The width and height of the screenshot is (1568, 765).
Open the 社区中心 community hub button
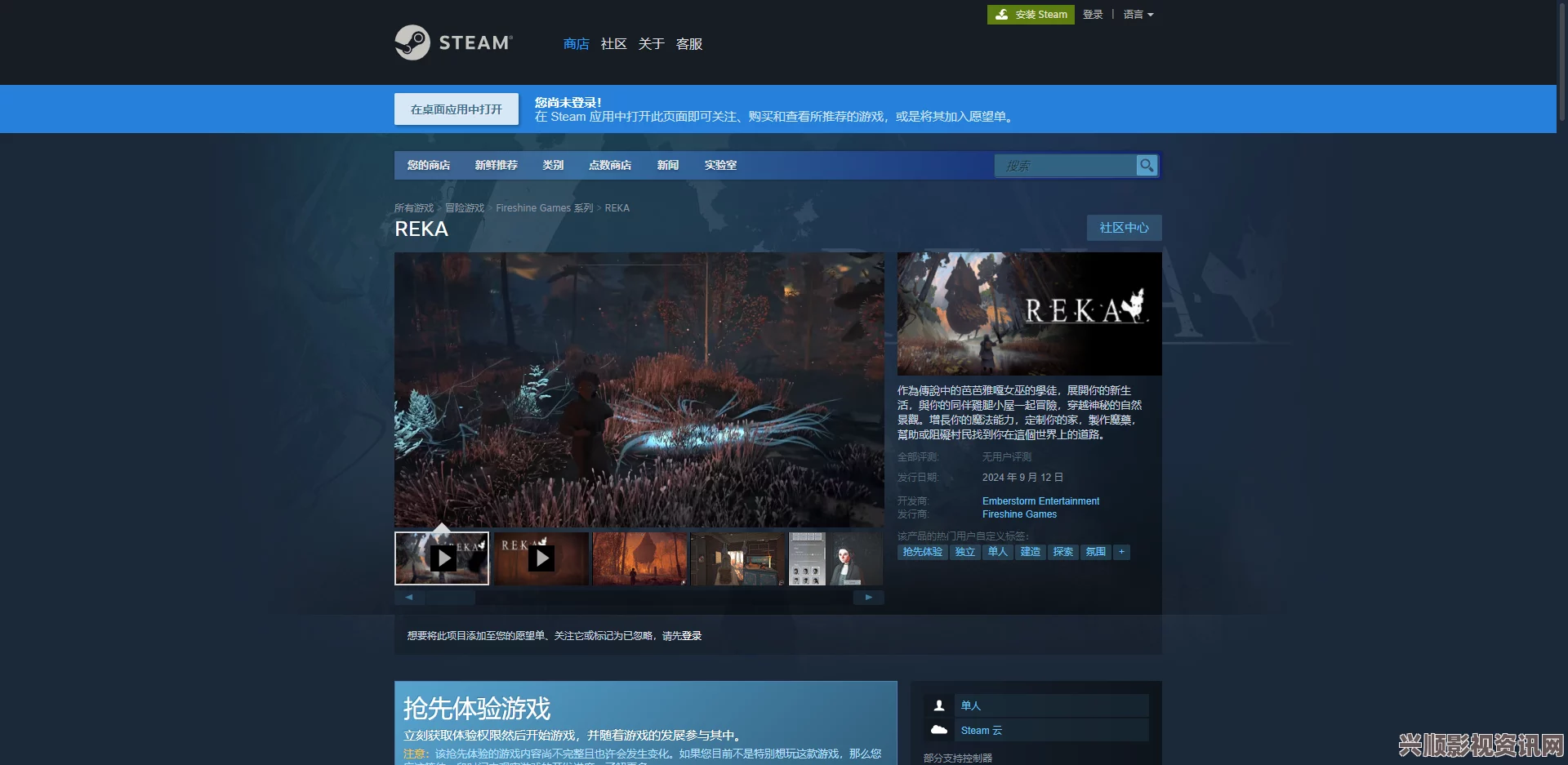[1124, 228]
